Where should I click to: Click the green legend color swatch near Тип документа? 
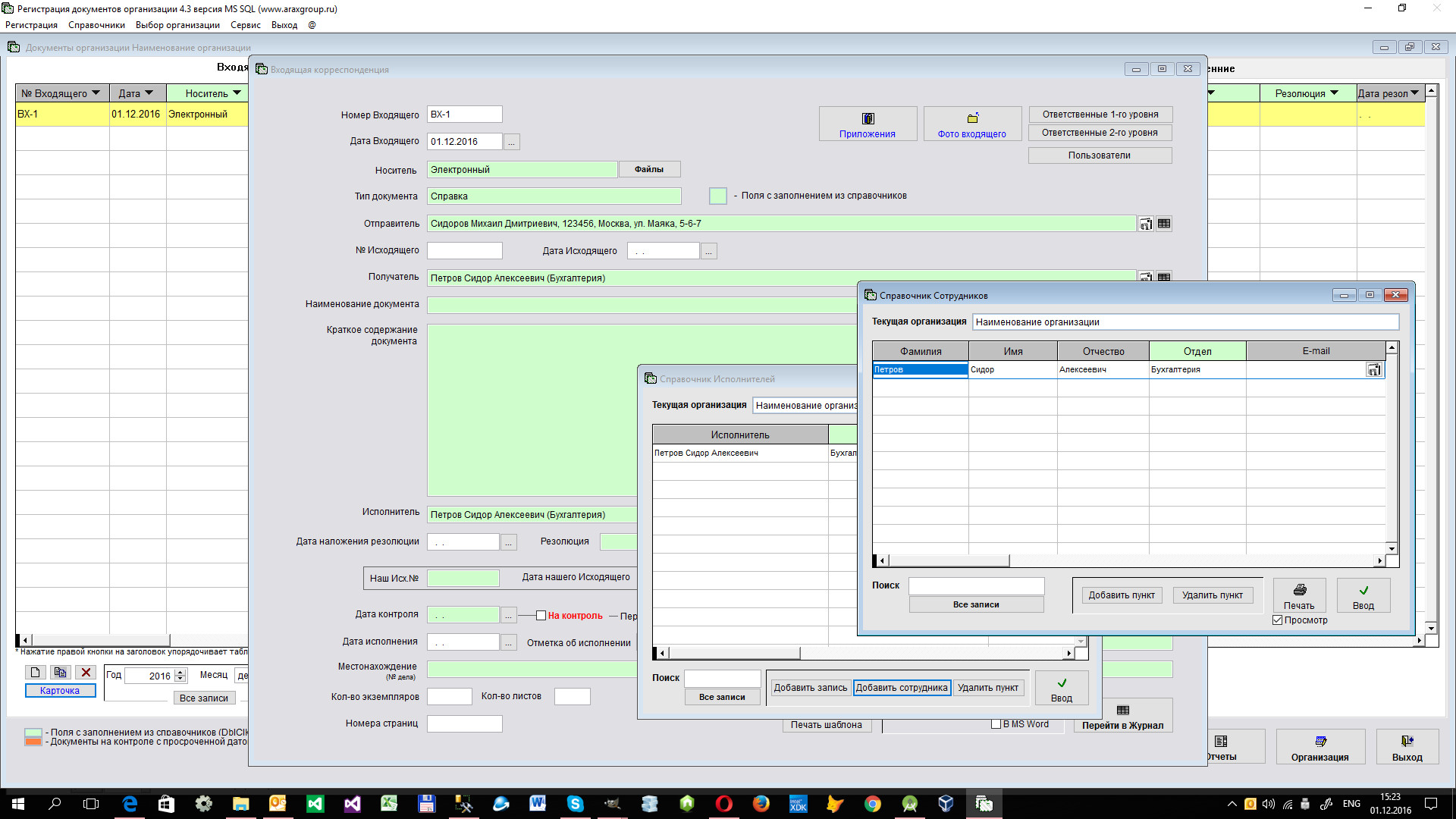coord(717,196)
